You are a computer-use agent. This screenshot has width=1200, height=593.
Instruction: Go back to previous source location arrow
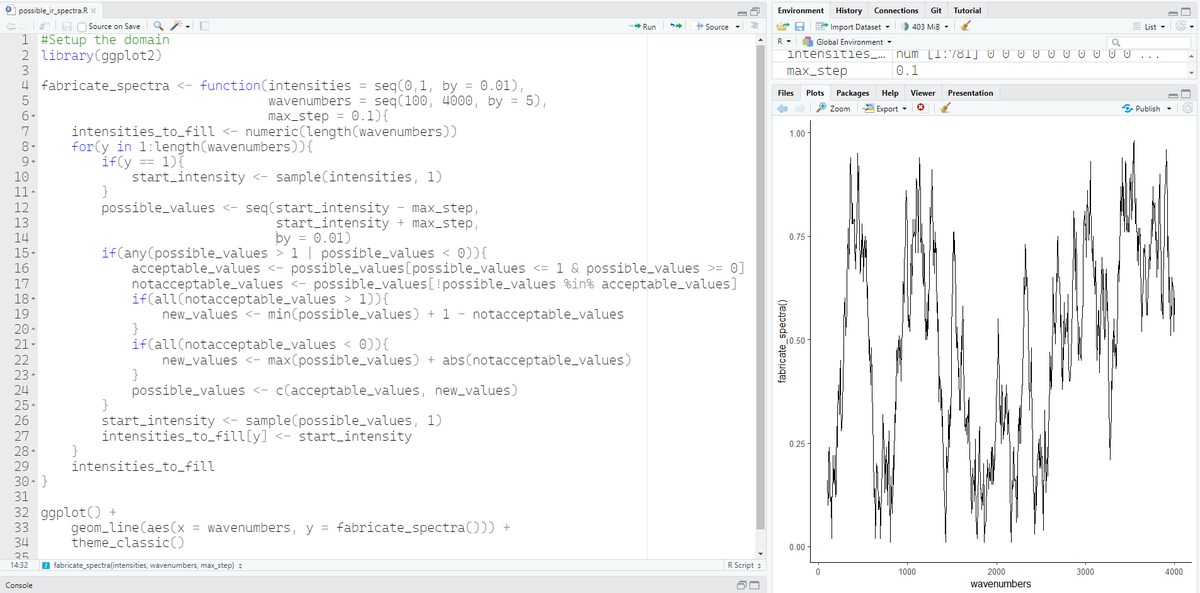(x=10, y=26)
